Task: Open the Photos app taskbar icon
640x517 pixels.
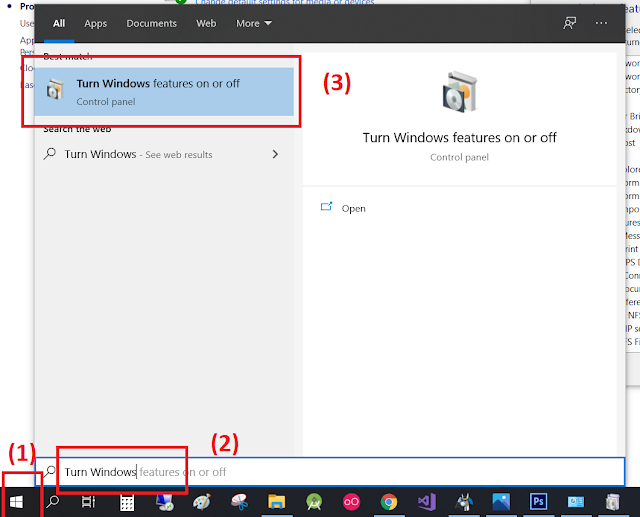Action: point(501,502)
